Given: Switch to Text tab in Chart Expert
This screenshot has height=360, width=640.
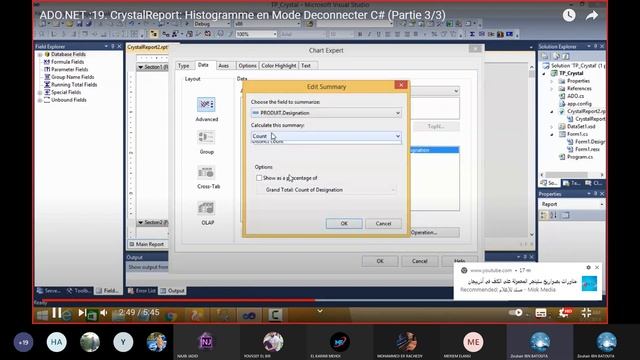Looking at the screenshot, I should (x=306, y=66).
